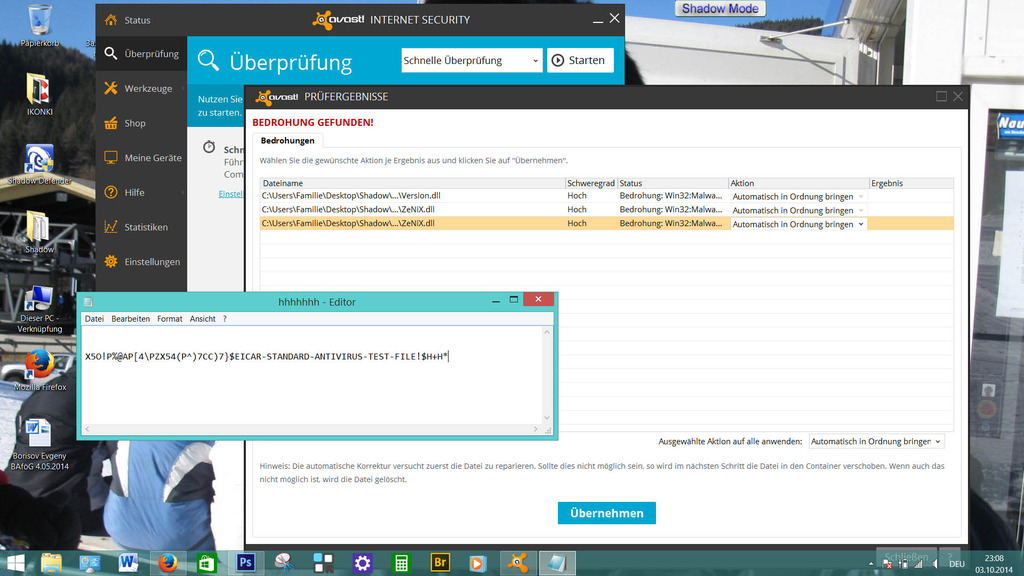
Task: Click the Shadow Mode indicator
Action: [720, 8]
